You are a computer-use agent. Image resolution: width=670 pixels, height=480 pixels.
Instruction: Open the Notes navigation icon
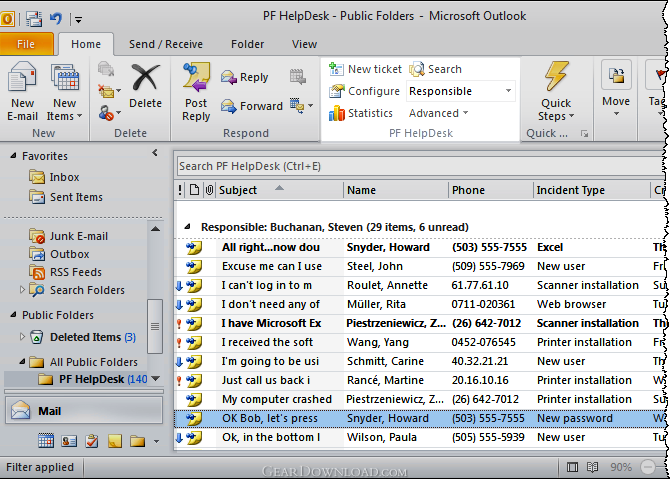115,441
